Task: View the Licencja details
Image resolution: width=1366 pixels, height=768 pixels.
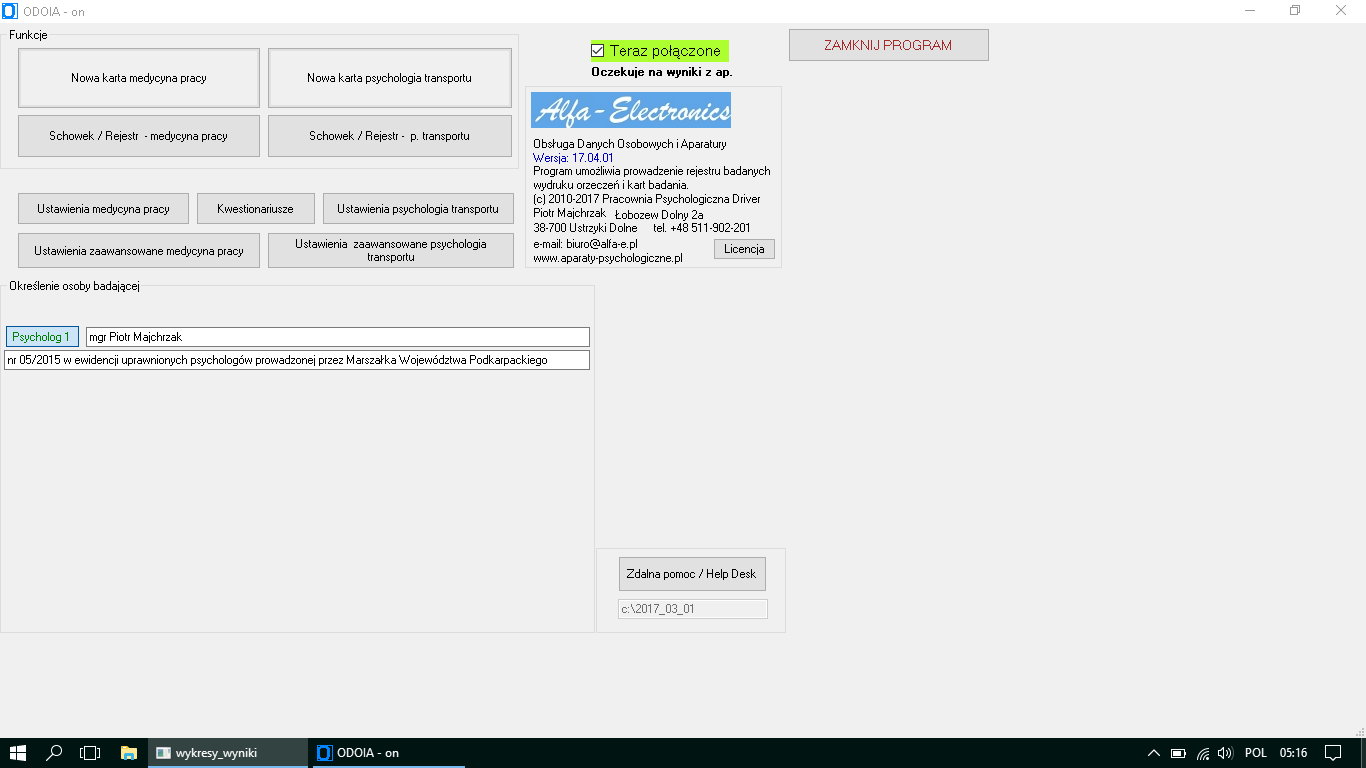Action: 744,249
